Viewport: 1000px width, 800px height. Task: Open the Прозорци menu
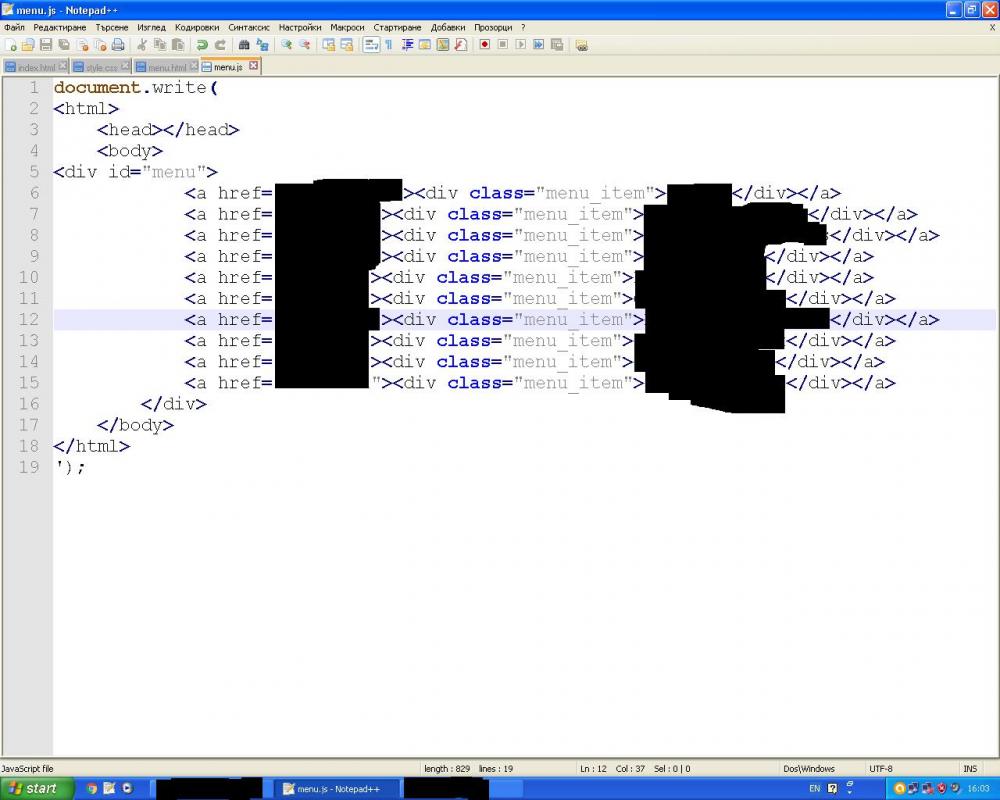pos(494,27)
